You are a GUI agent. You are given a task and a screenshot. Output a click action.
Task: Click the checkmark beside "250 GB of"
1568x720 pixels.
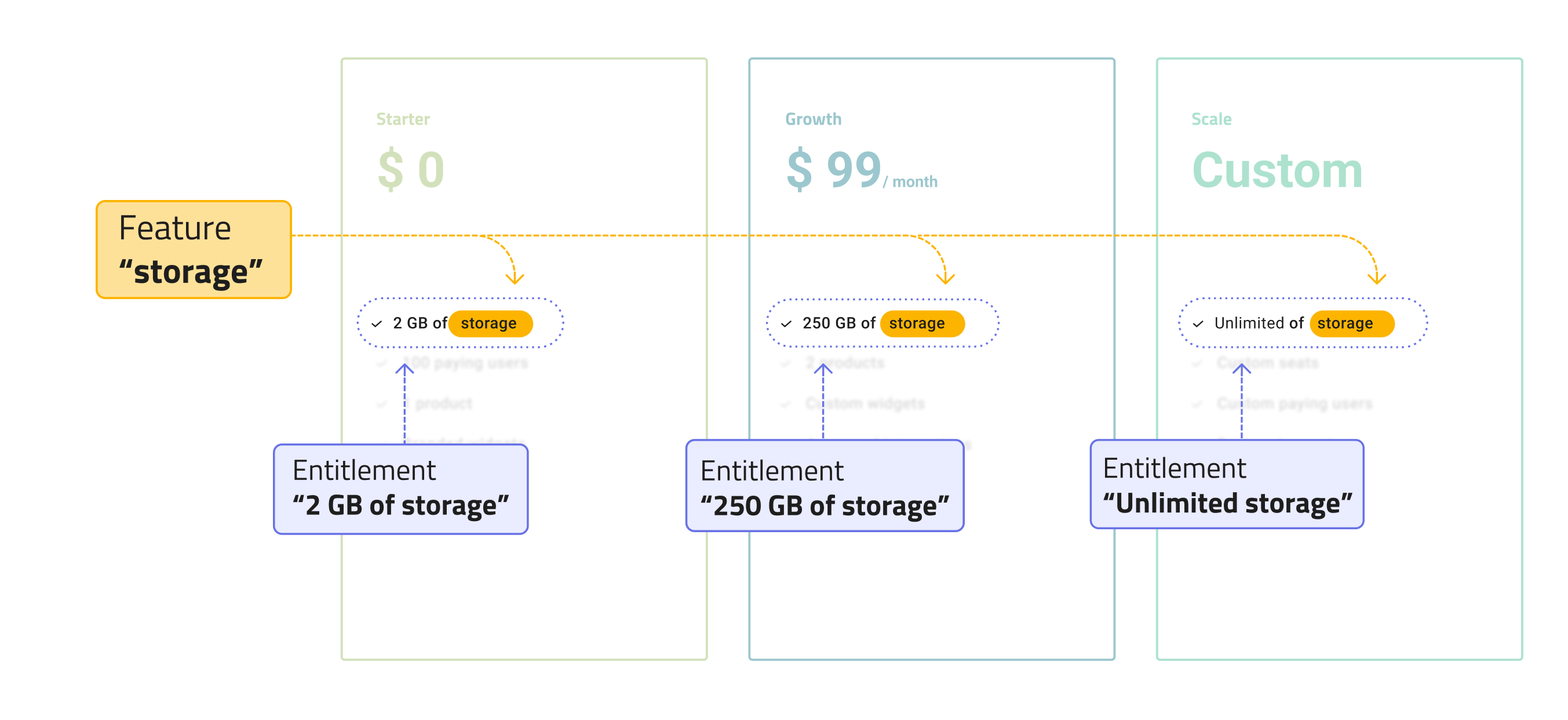coord(786,323)
